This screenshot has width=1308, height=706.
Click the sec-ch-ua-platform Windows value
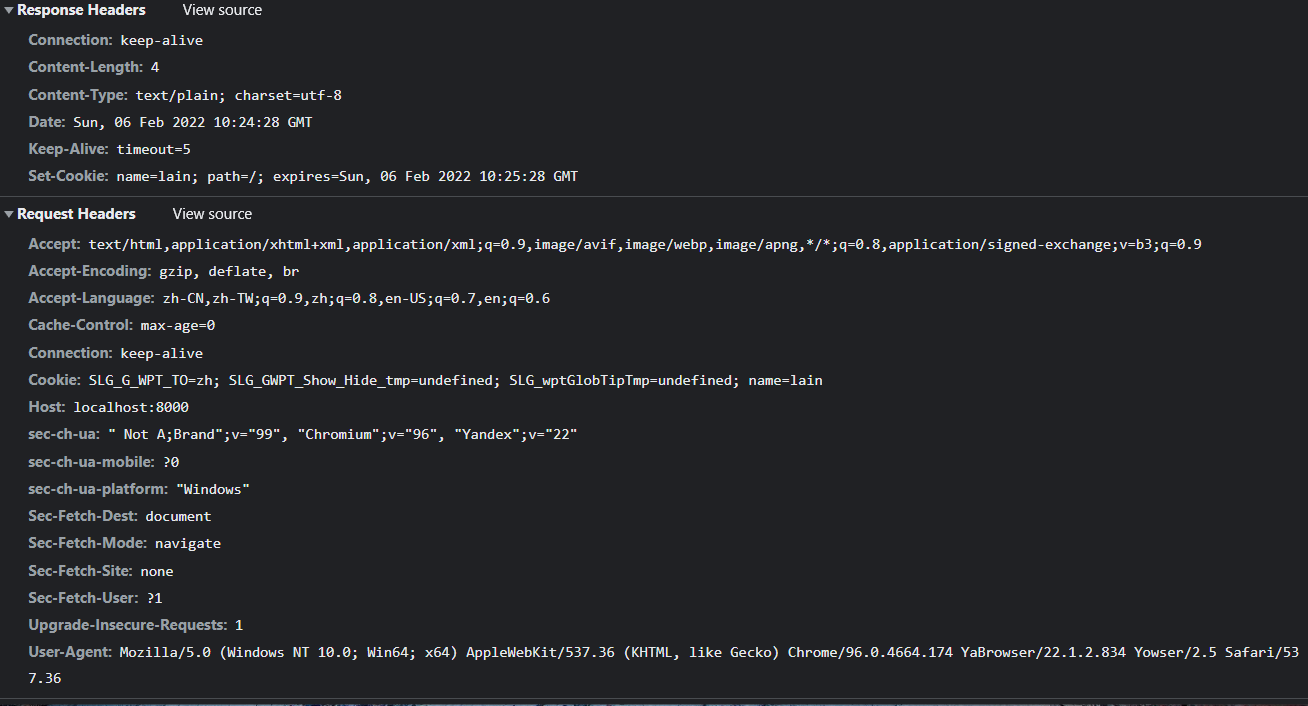tap(212, 489)
